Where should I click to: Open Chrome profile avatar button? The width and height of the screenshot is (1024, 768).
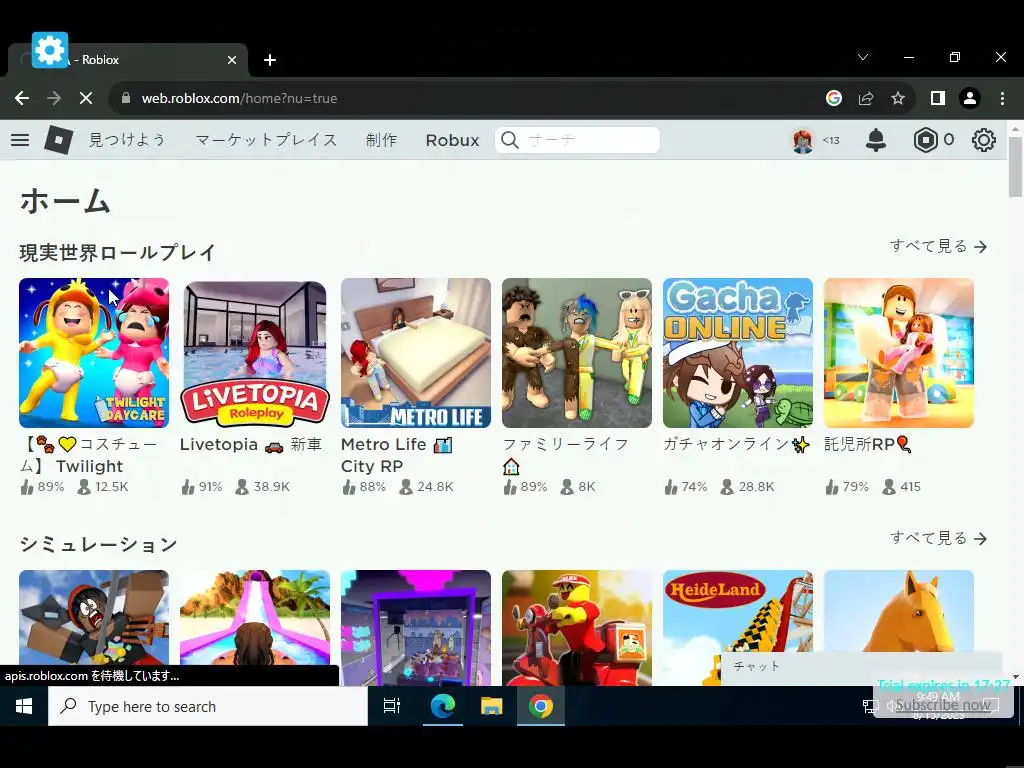pyautogui.click(x=970, y=98)
